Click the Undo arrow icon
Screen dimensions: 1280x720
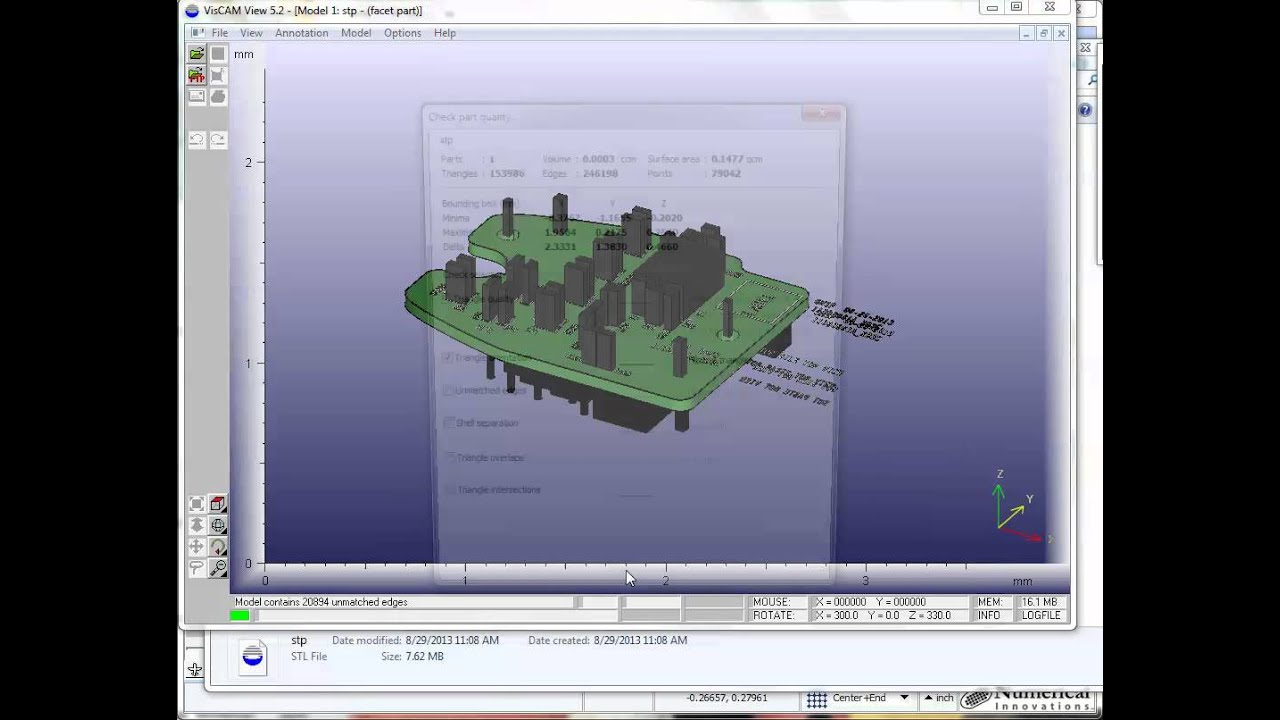[197, 140]
